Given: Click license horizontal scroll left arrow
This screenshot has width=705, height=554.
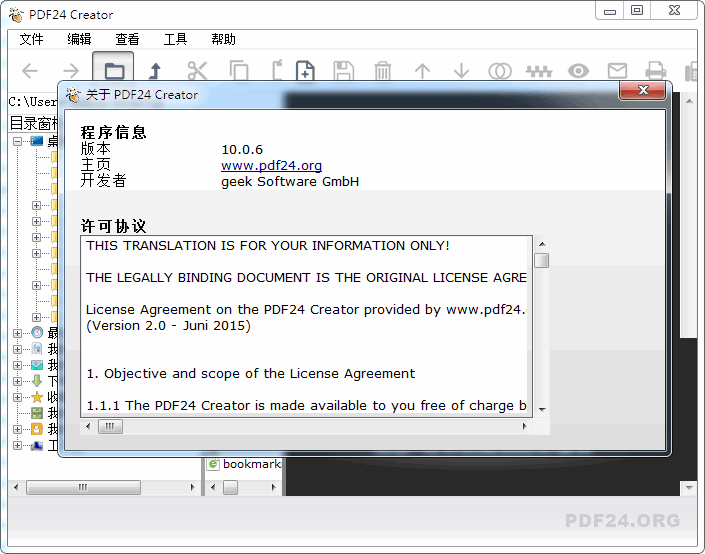Looking at the screenshot, I should pyautogui.click(x=88, y=426).
